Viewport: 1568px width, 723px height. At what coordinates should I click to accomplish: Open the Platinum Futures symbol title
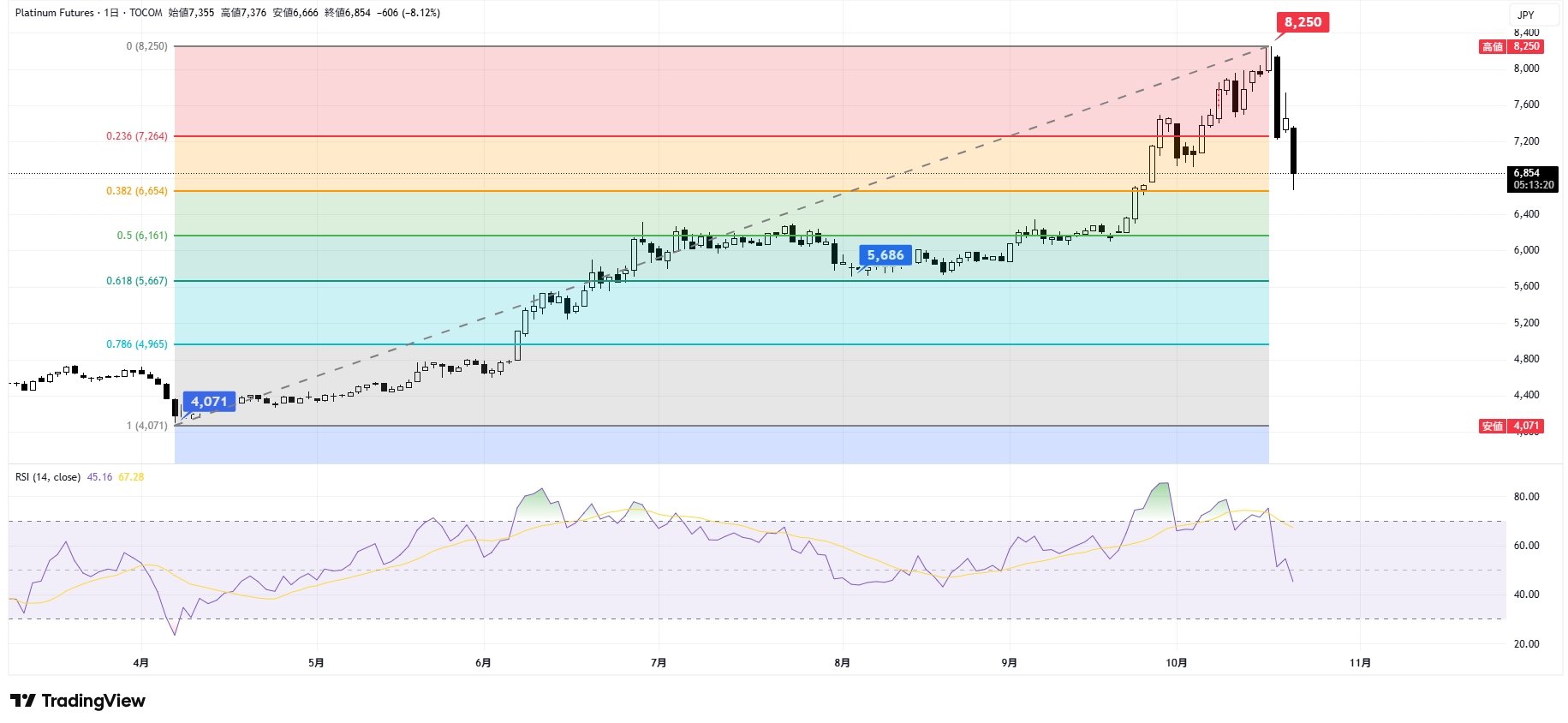[x=54, y=13]
